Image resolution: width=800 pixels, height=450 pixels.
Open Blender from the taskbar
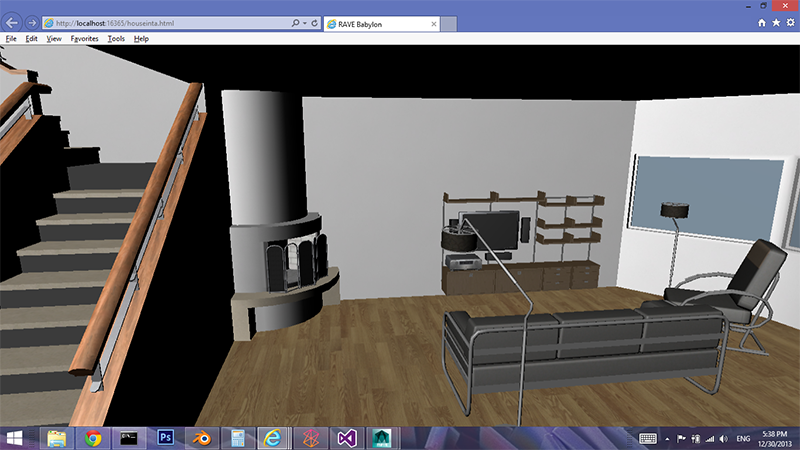pyautogui.click(x=202, y=438)
